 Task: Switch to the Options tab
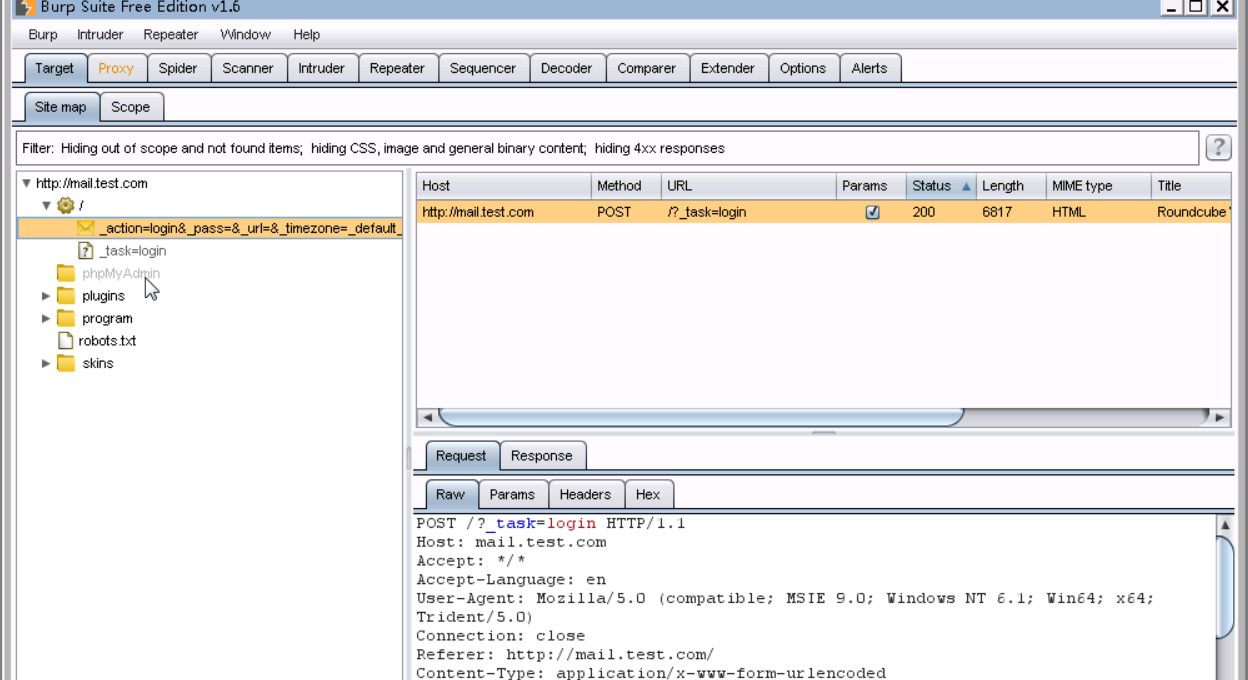click(x=803, y=68)
